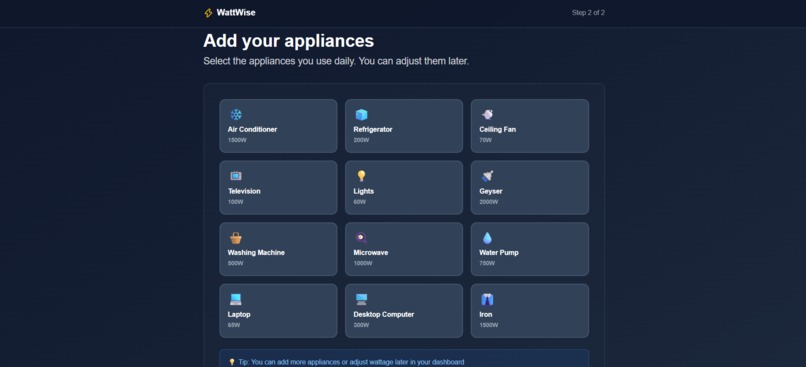Select the Air Conditioner label
This screenshot has height=367, width=806.
(252, 130)
